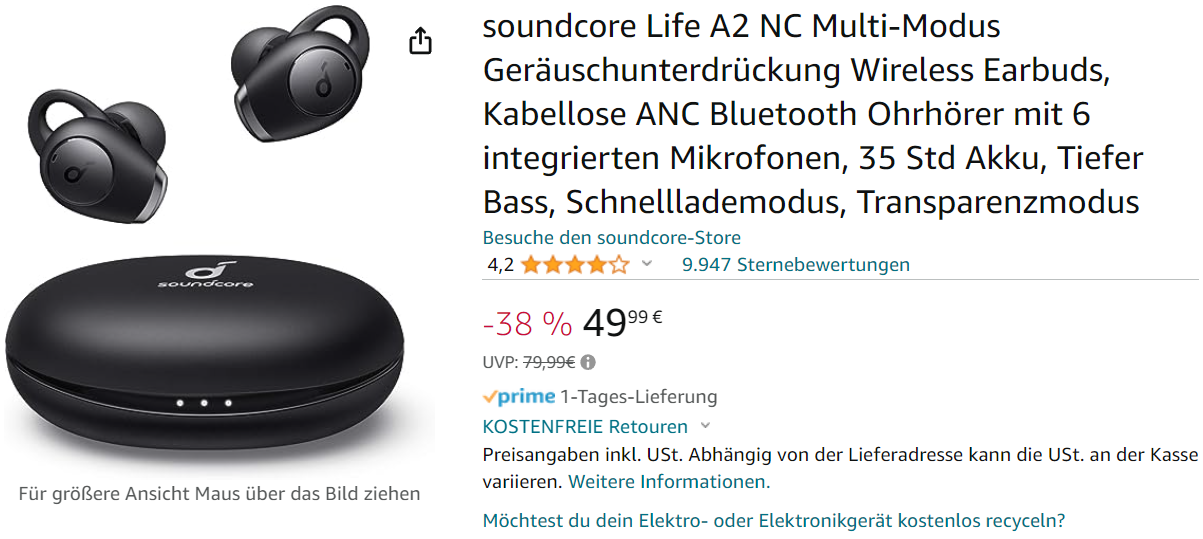Image resolution: width=1203 pixels, height=539 pixels.
Task: Expand the chevron after KOSTENFREIE Retouren
Action: pos(705,426)
